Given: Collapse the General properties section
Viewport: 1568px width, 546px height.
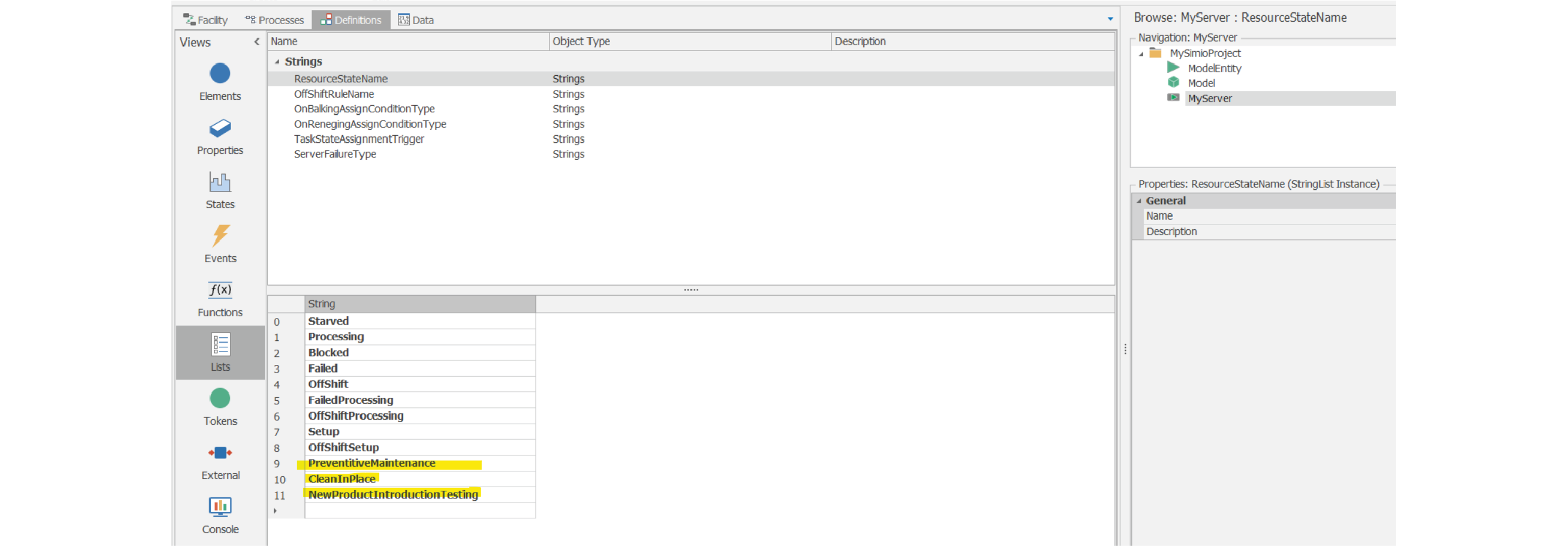Looking at the screenshot, I should click(1139, 201).
